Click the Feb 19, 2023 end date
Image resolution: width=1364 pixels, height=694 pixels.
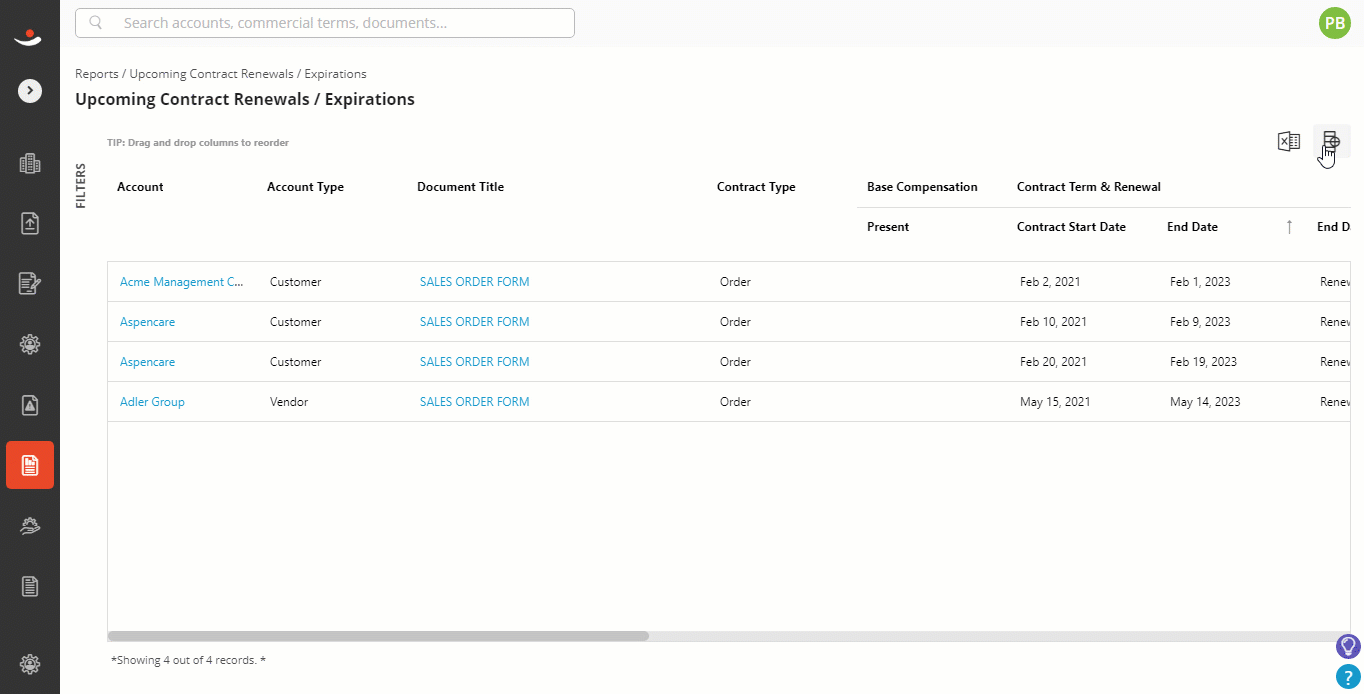point(1203,362)
